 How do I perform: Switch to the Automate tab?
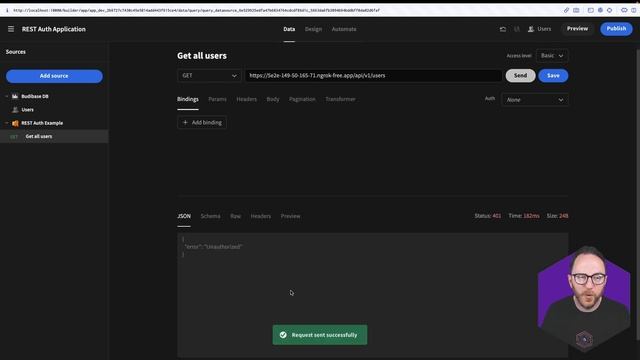pos(344,29)
